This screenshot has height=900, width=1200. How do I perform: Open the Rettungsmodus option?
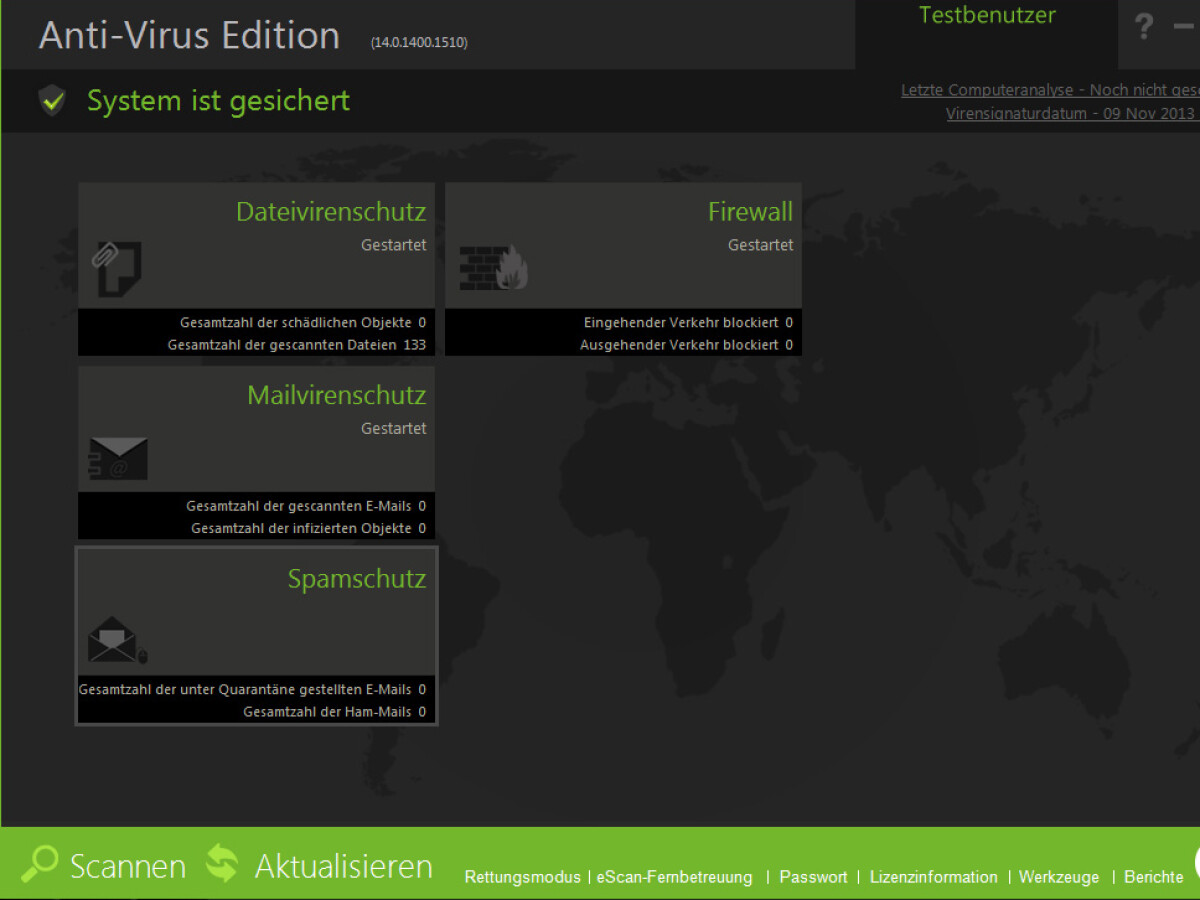522,877
